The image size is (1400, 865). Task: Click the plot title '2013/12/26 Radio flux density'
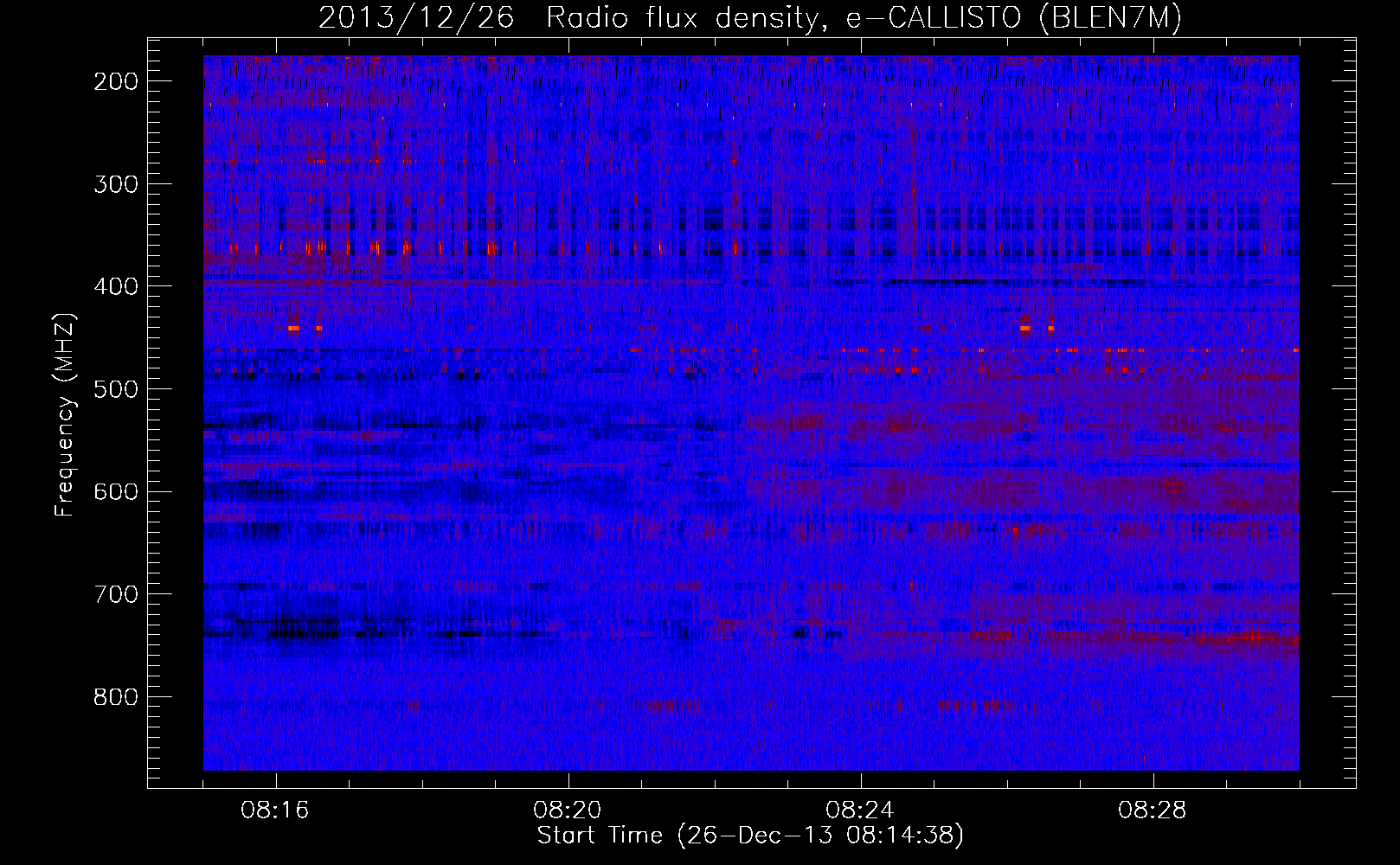[x=750, y=18]
